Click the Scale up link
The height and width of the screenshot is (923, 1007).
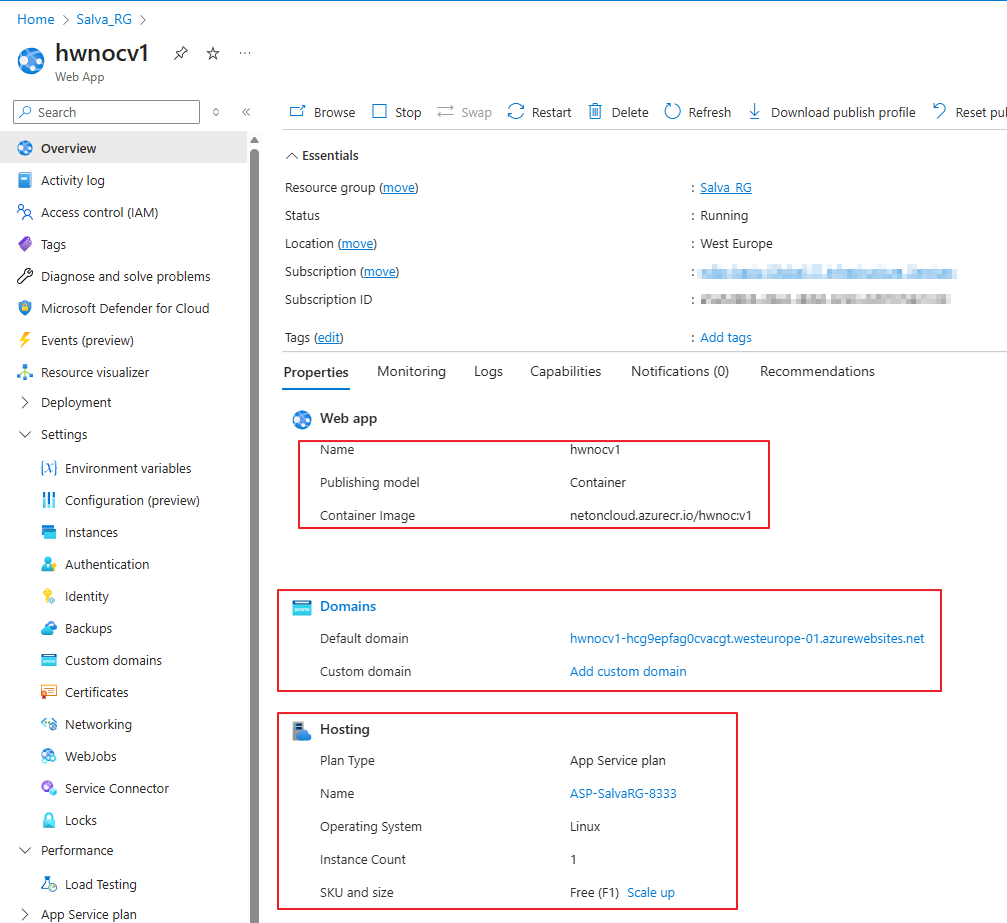(x=651, y=892)
